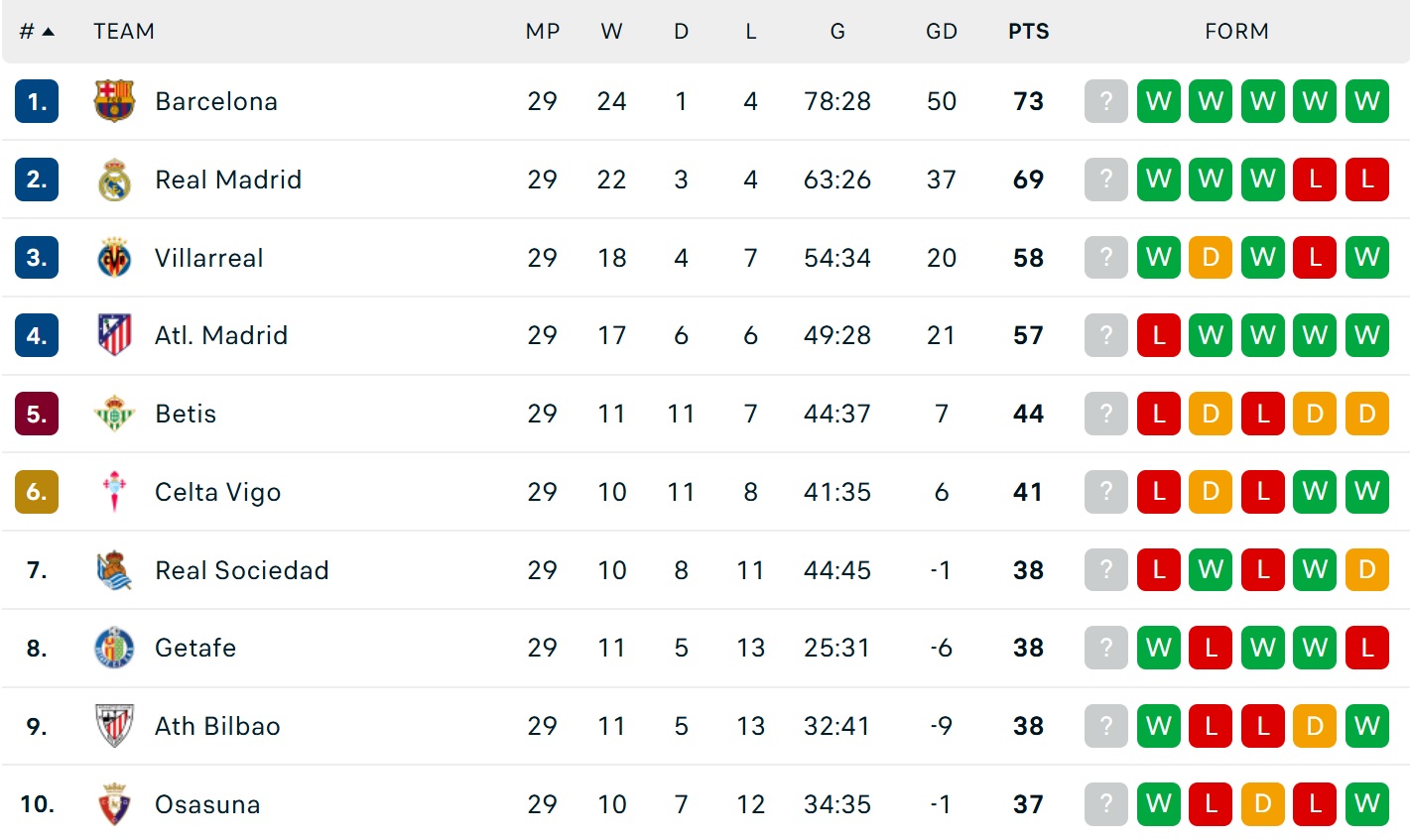Click the Getafe row's 25:31 goals cell
1410x840 pixels.
click(x=837, y=648)
